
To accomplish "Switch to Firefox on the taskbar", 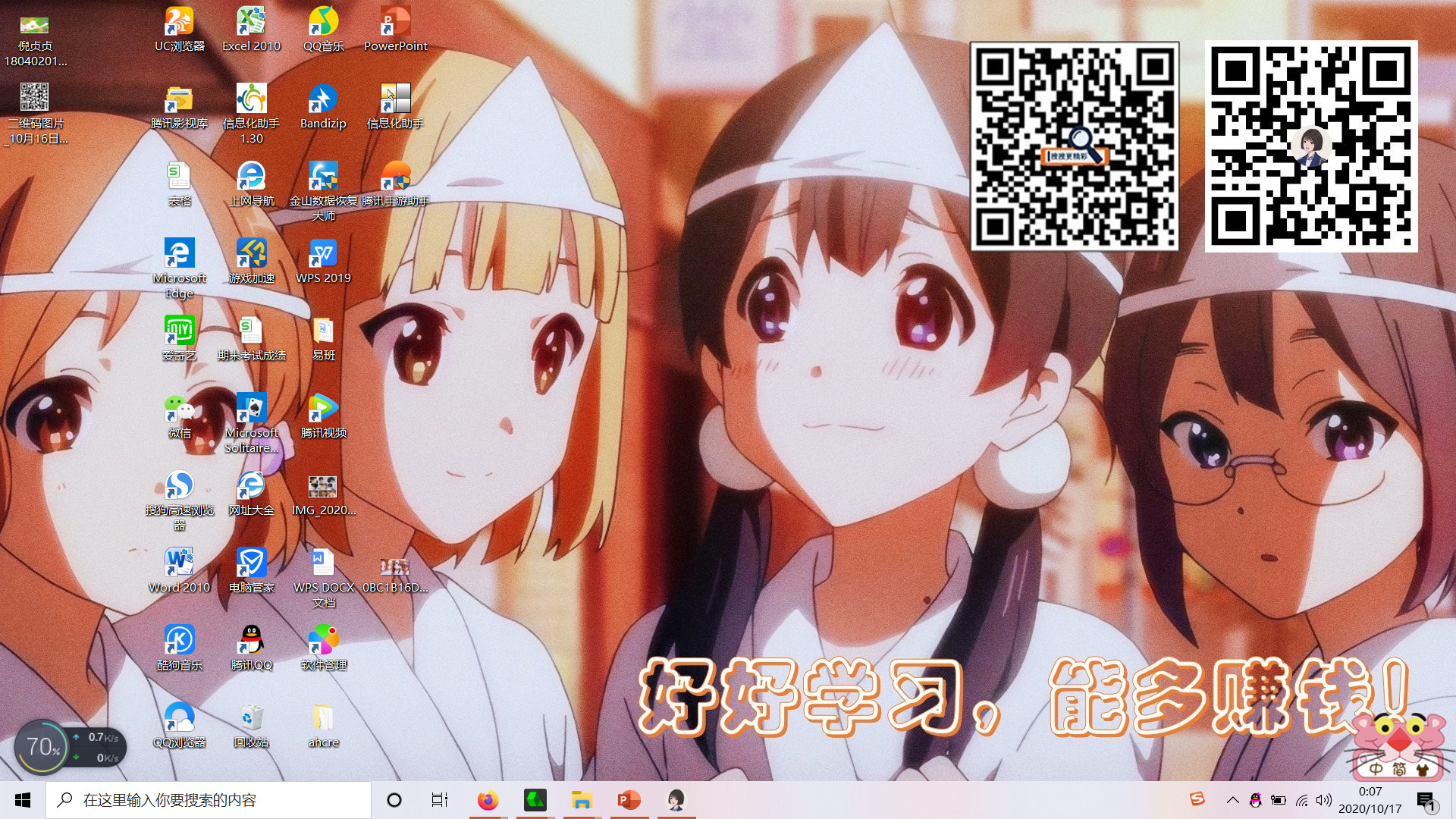I will coord(488,800).
